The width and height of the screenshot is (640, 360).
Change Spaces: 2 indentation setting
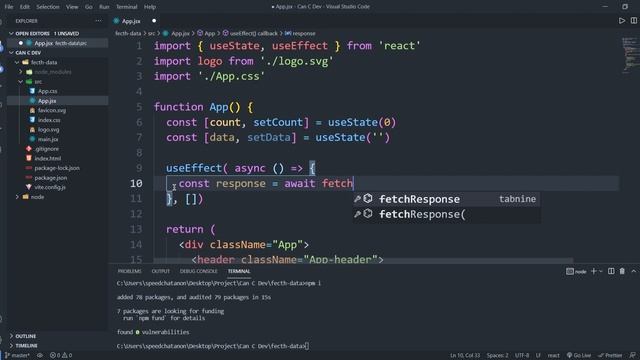point(498,356)
